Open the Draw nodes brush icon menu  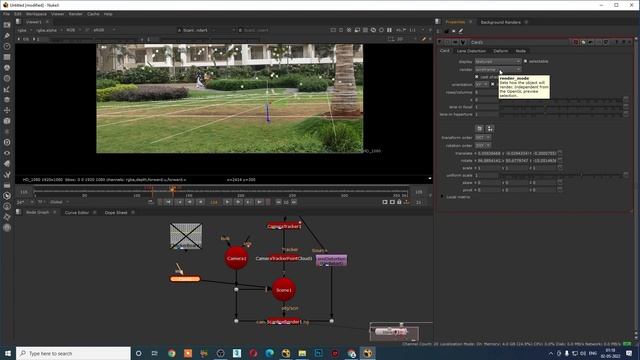(7, 36)
